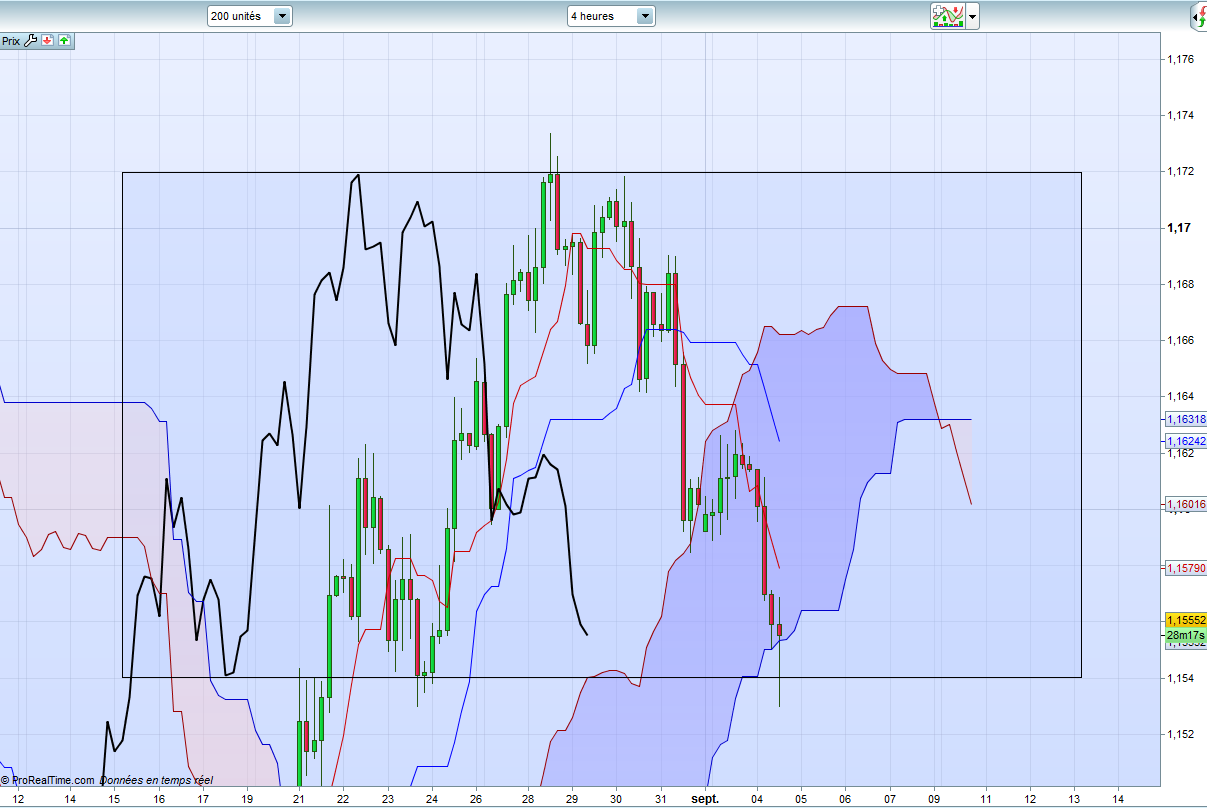Select the yellow 1,15552 current price label

tap(1185, 620)
